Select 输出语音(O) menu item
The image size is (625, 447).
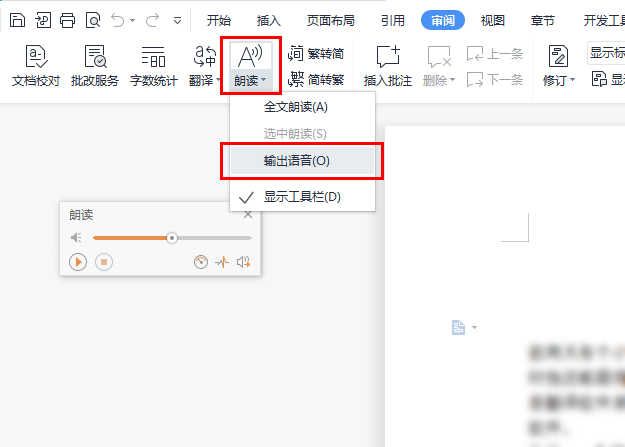302,161
